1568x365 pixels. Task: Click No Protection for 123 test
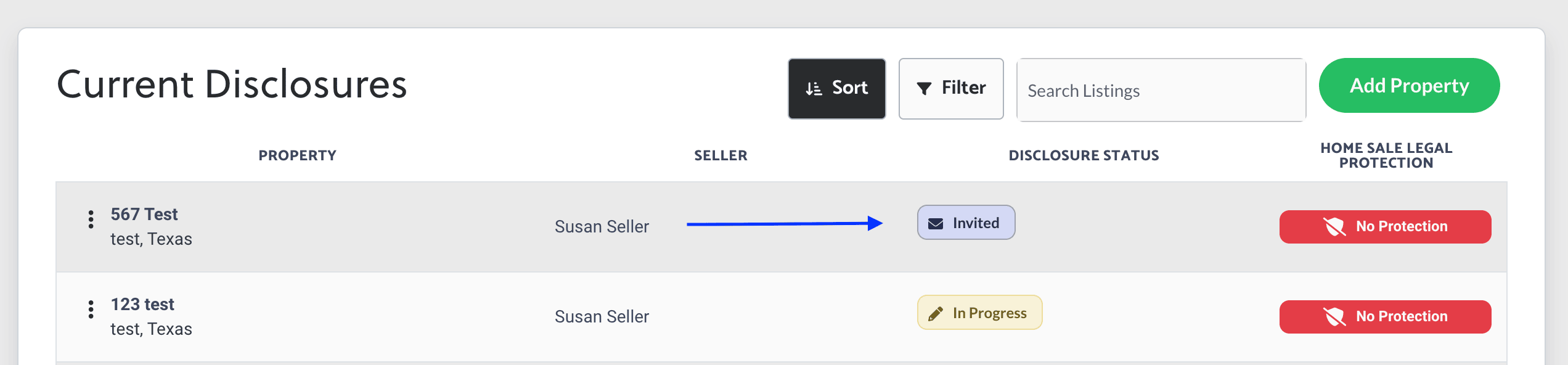(1385, 317)
